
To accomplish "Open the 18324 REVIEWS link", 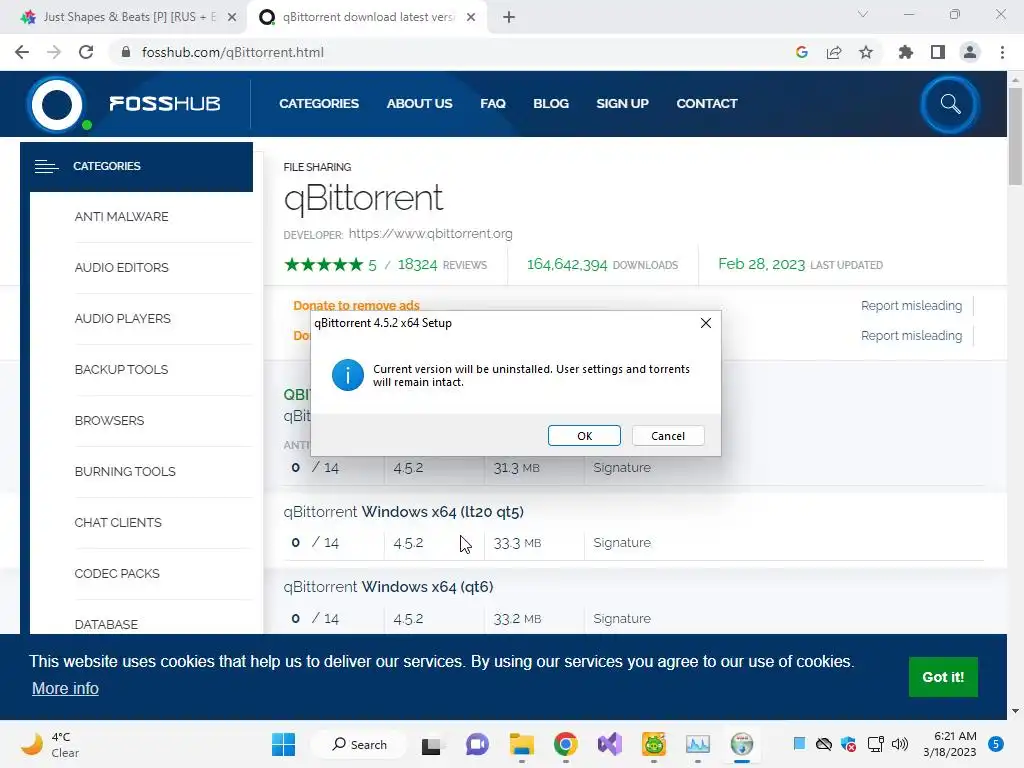I will 442,264.
